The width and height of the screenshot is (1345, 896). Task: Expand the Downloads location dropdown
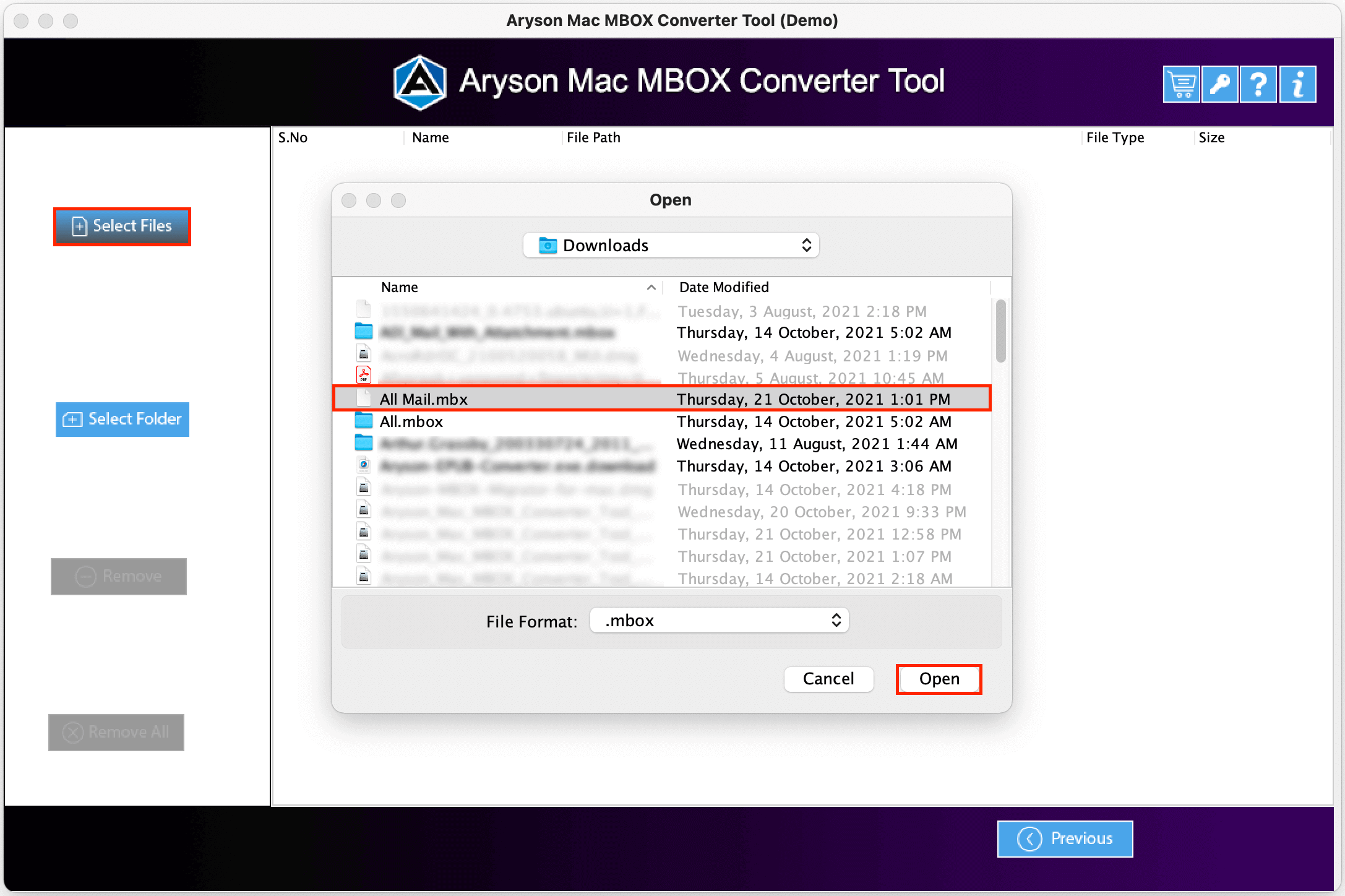tap(671, 246)
